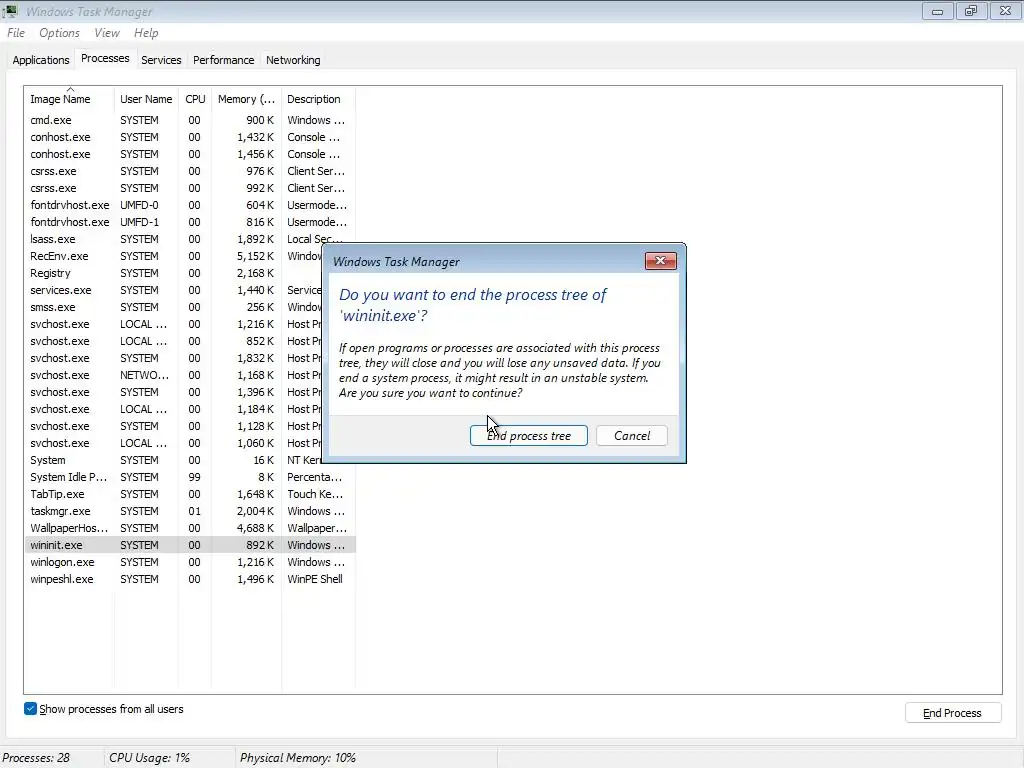
Task: Select the lsass.exe process
Action: pyautogui.click(x=190, y=239)
